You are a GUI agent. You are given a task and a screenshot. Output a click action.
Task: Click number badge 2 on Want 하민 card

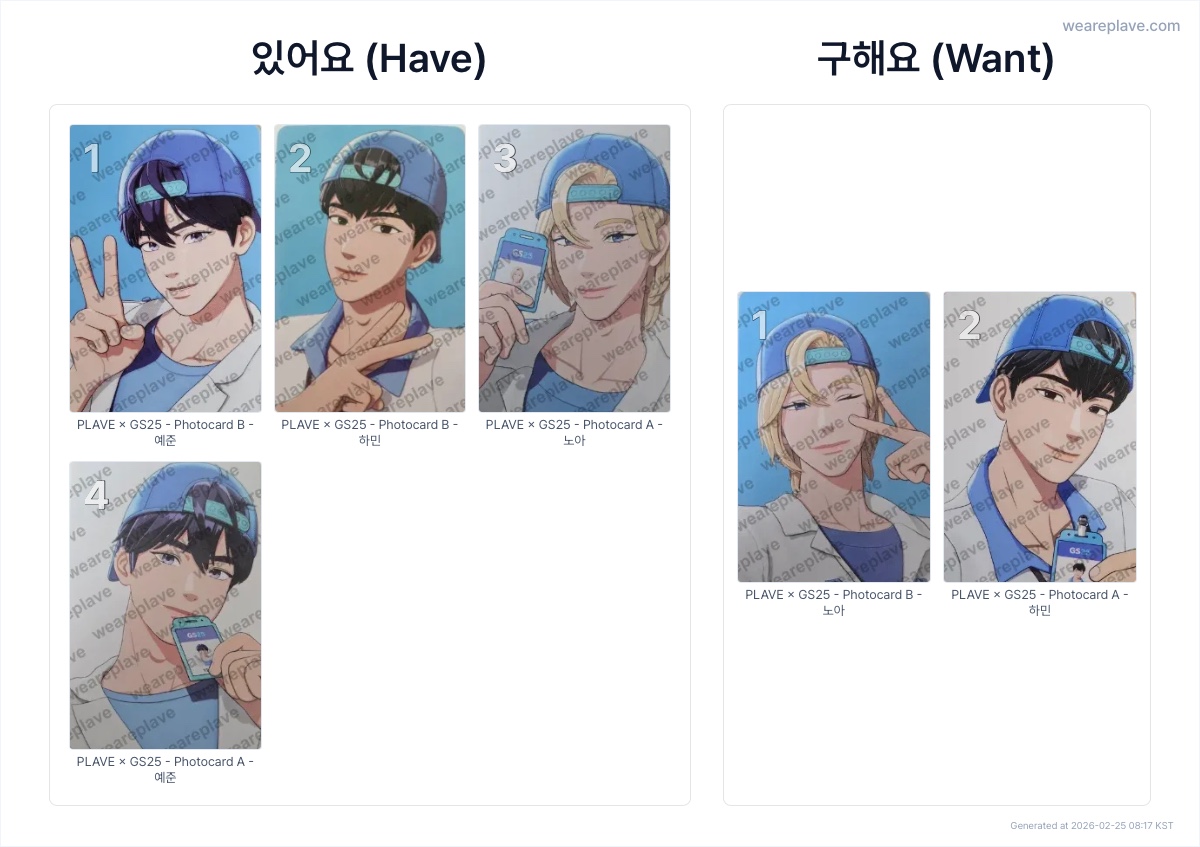pos(969,327)
